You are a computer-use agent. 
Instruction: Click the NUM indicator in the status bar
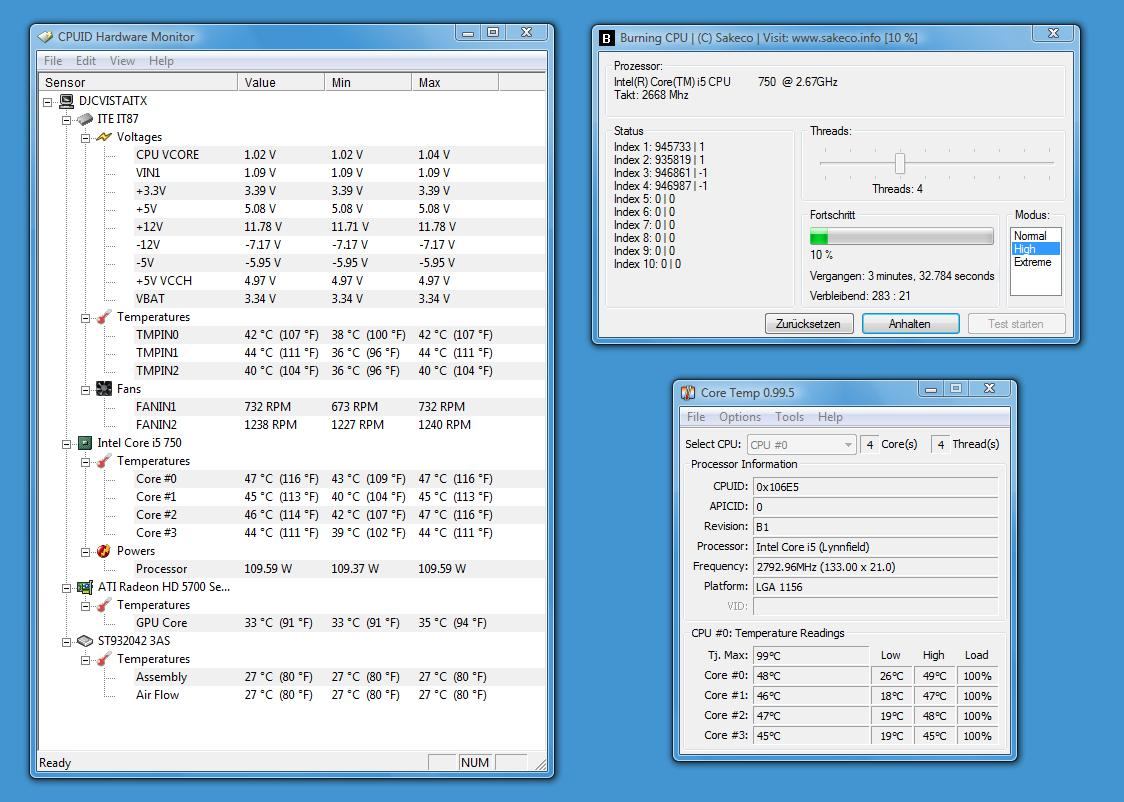475,763
